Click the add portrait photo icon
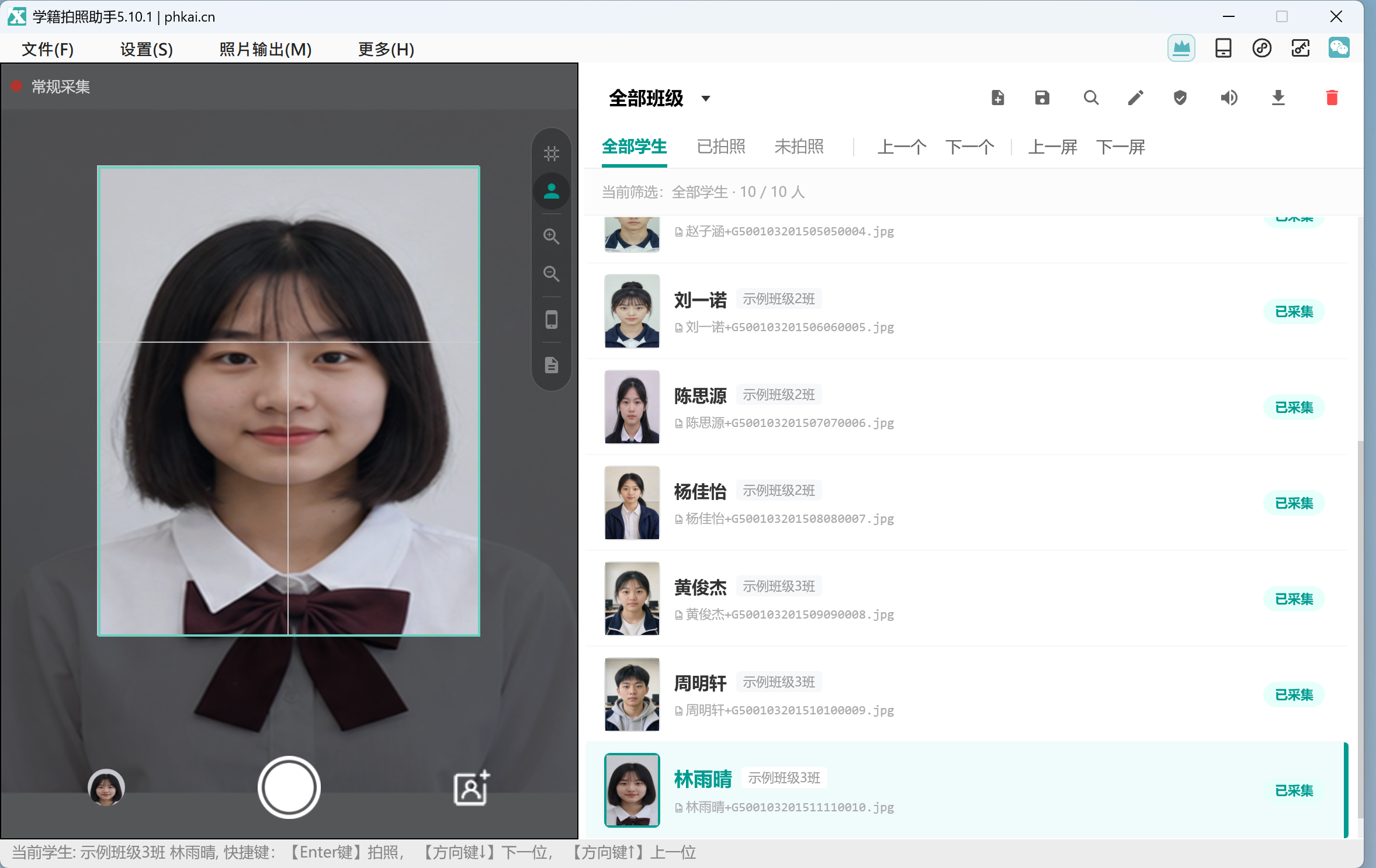The image size is (1376, 868). tap(472, 788)
